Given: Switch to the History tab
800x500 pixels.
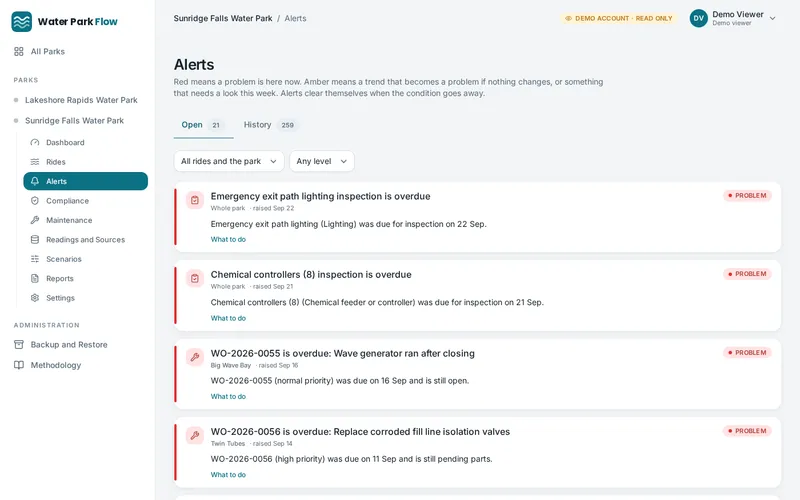Looking at the screenshot, I should click(x=270, y=125).
